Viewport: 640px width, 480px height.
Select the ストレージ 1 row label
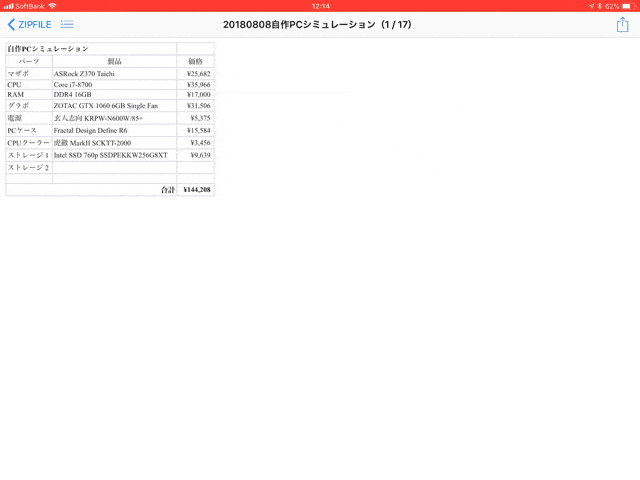[x=29, y=155]
